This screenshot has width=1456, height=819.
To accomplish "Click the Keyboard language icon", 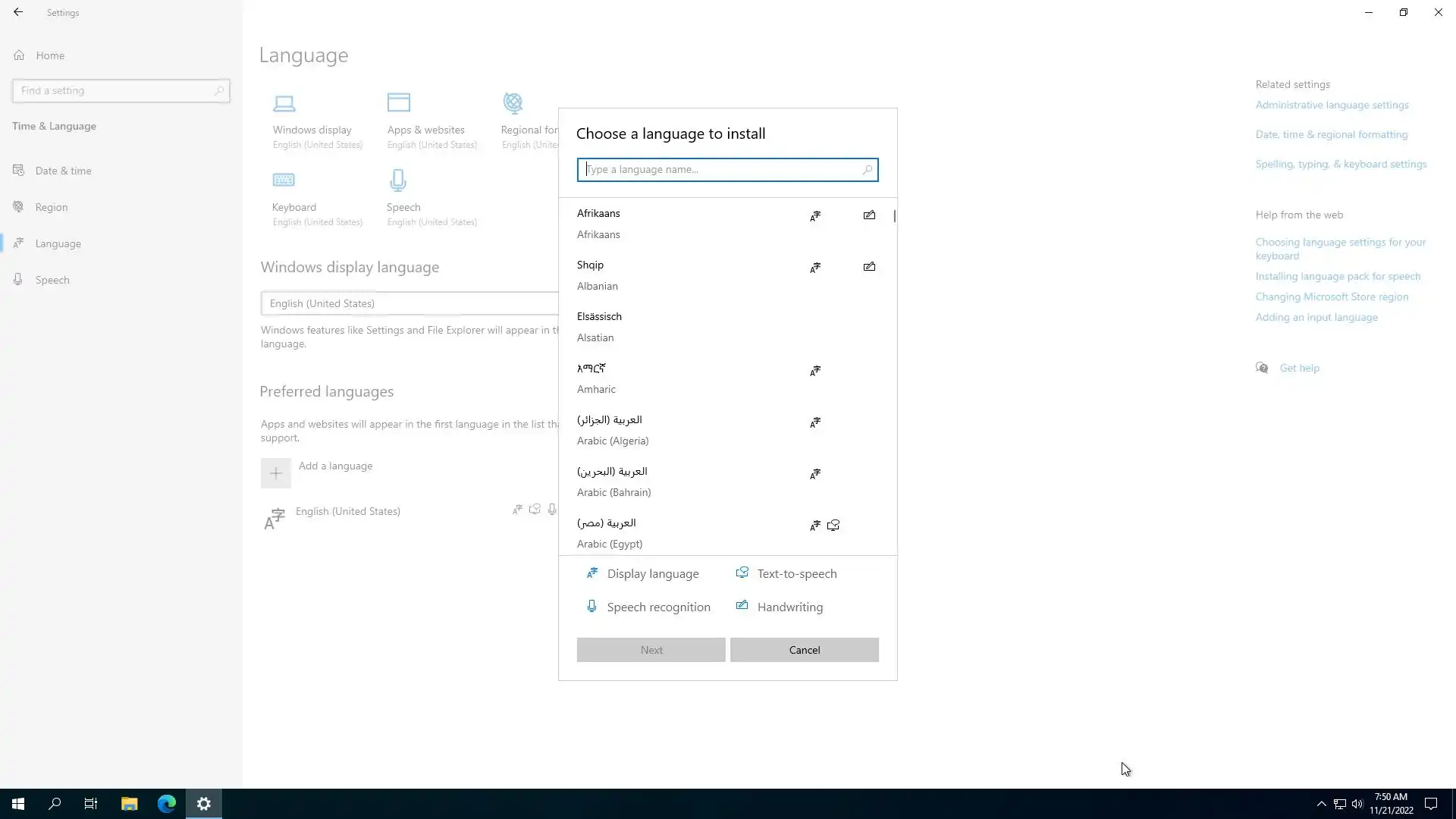I will [284, 180].
